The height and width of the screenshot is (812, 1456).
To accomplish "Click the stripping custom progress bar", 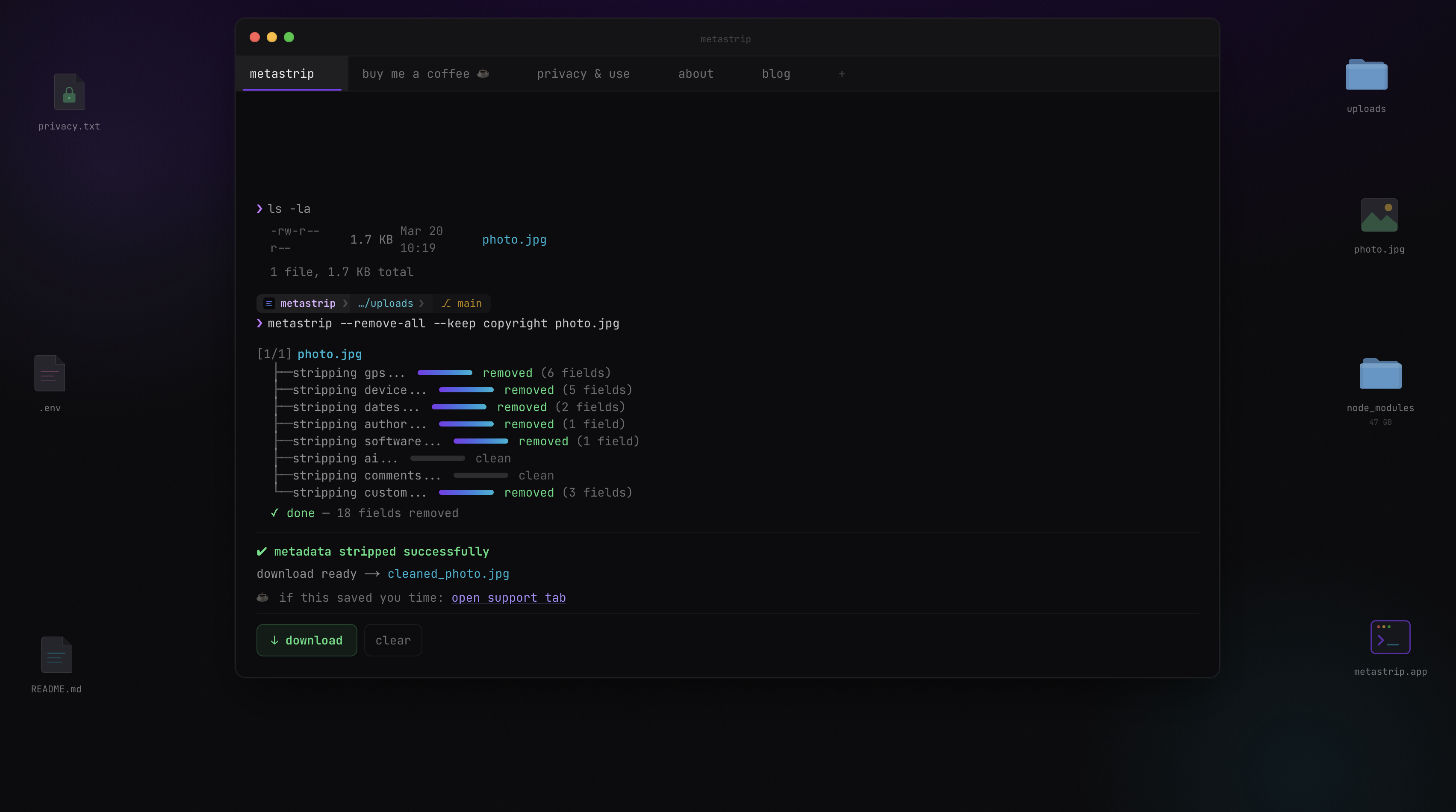I will point(466,493).
